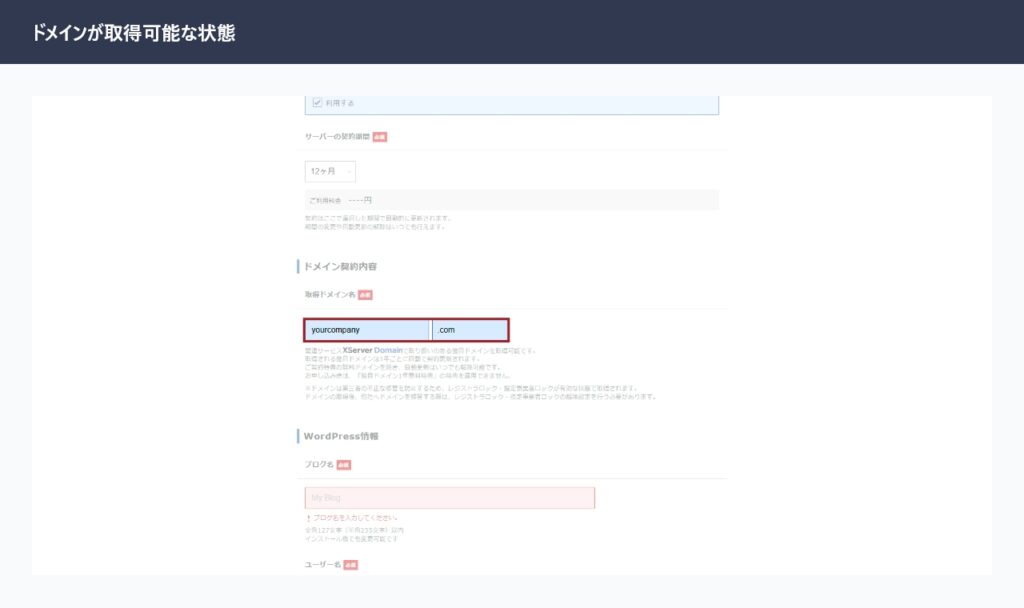Viewport: 1024px width, 608px height.
Task: Click the 取得ドメイン名 label
Action: click(x=330, y=295)
